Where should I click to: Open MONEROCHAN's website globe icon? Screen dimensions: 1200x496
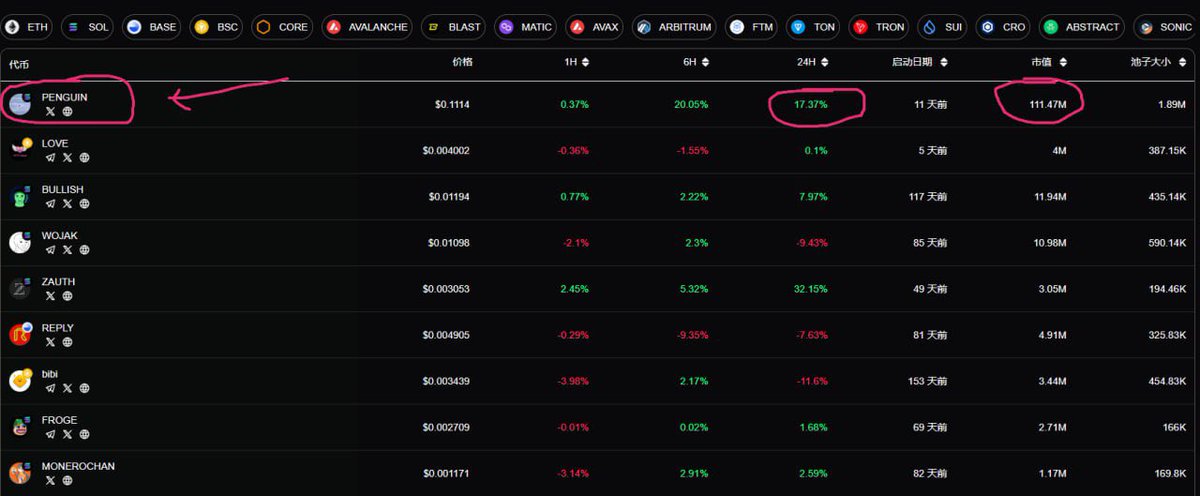click(x=67, y=480)
